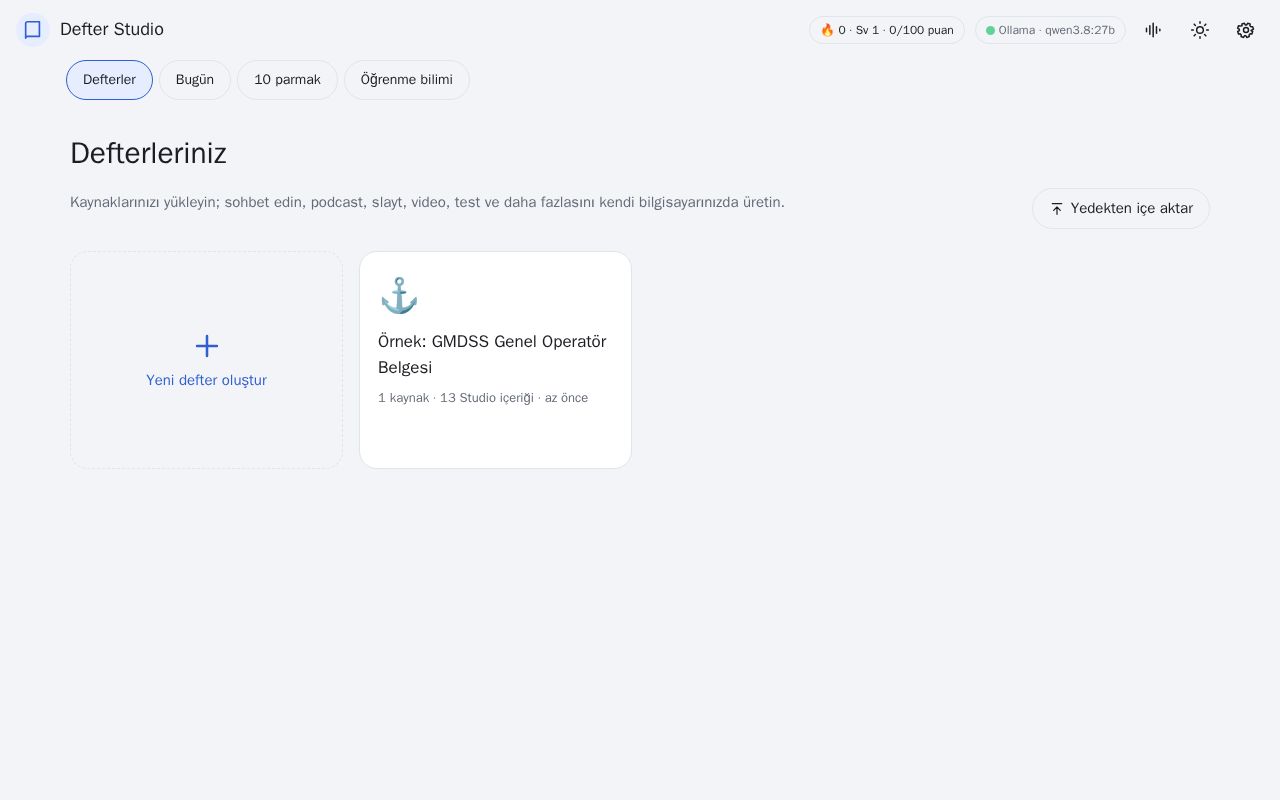
Task: Click the Defter Studio app title
Action: click(x=112, y=30)
